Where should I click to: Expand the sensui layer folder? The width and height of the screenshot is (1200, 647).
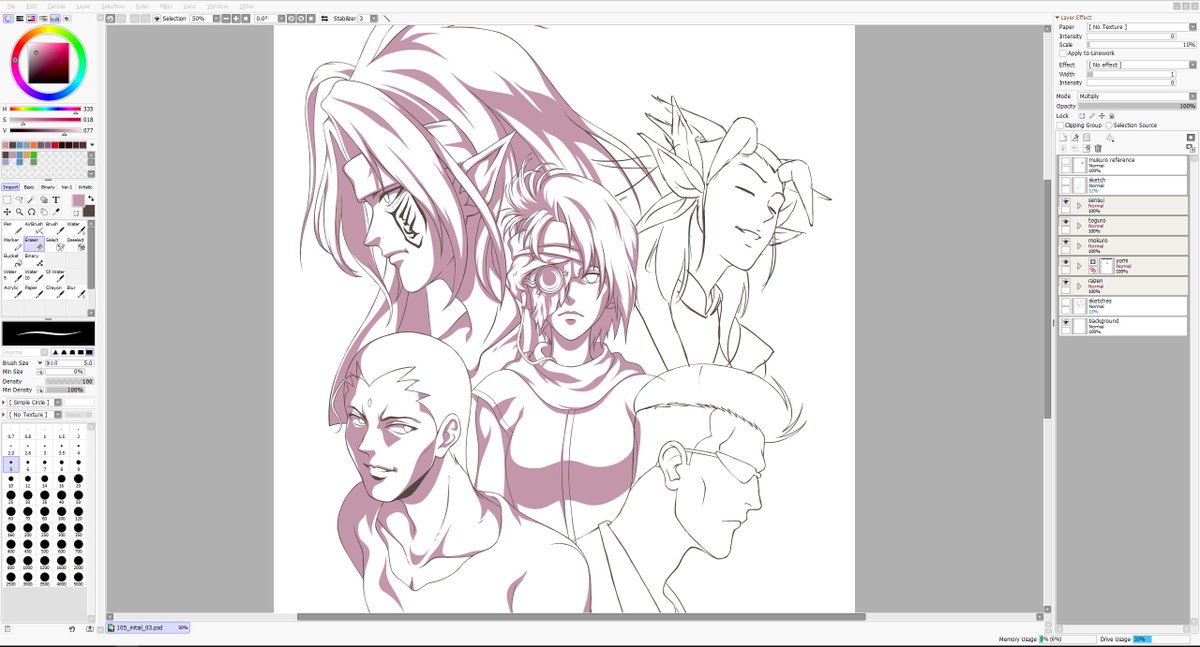click(x=1079, y=205)
